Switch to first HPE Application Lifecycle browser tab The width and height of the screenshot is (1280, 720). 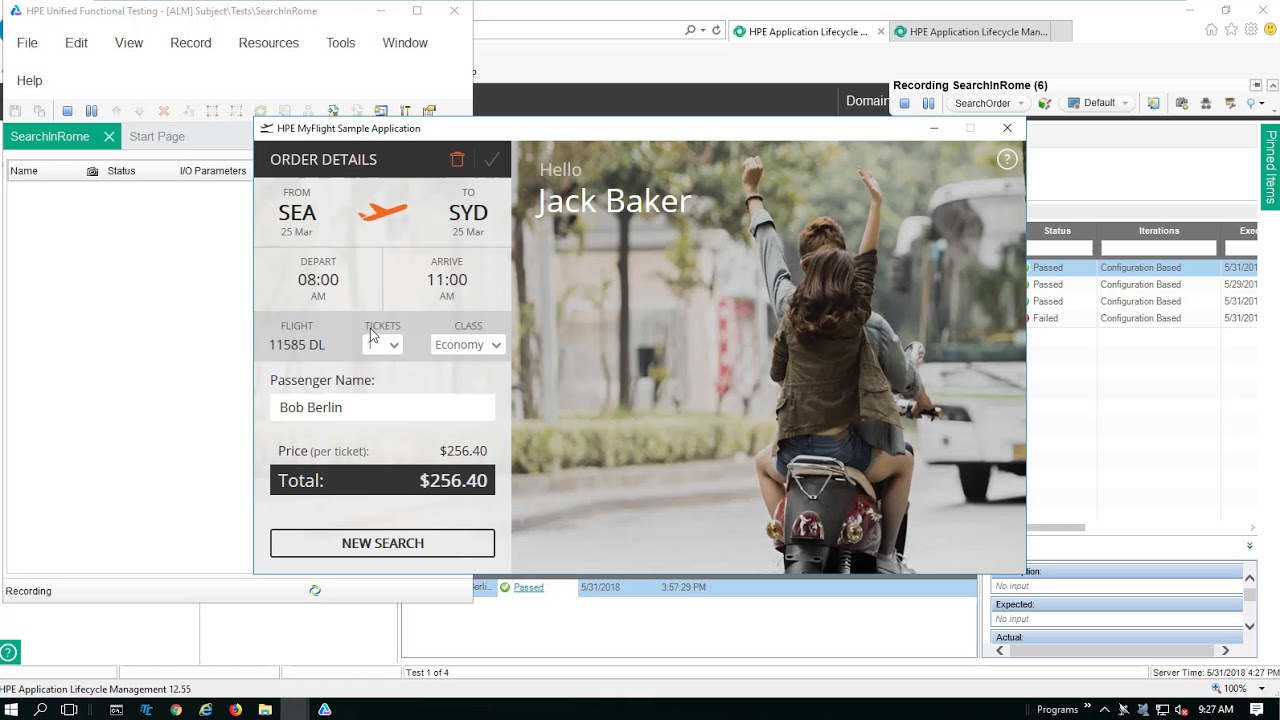(x=808, y=31)
